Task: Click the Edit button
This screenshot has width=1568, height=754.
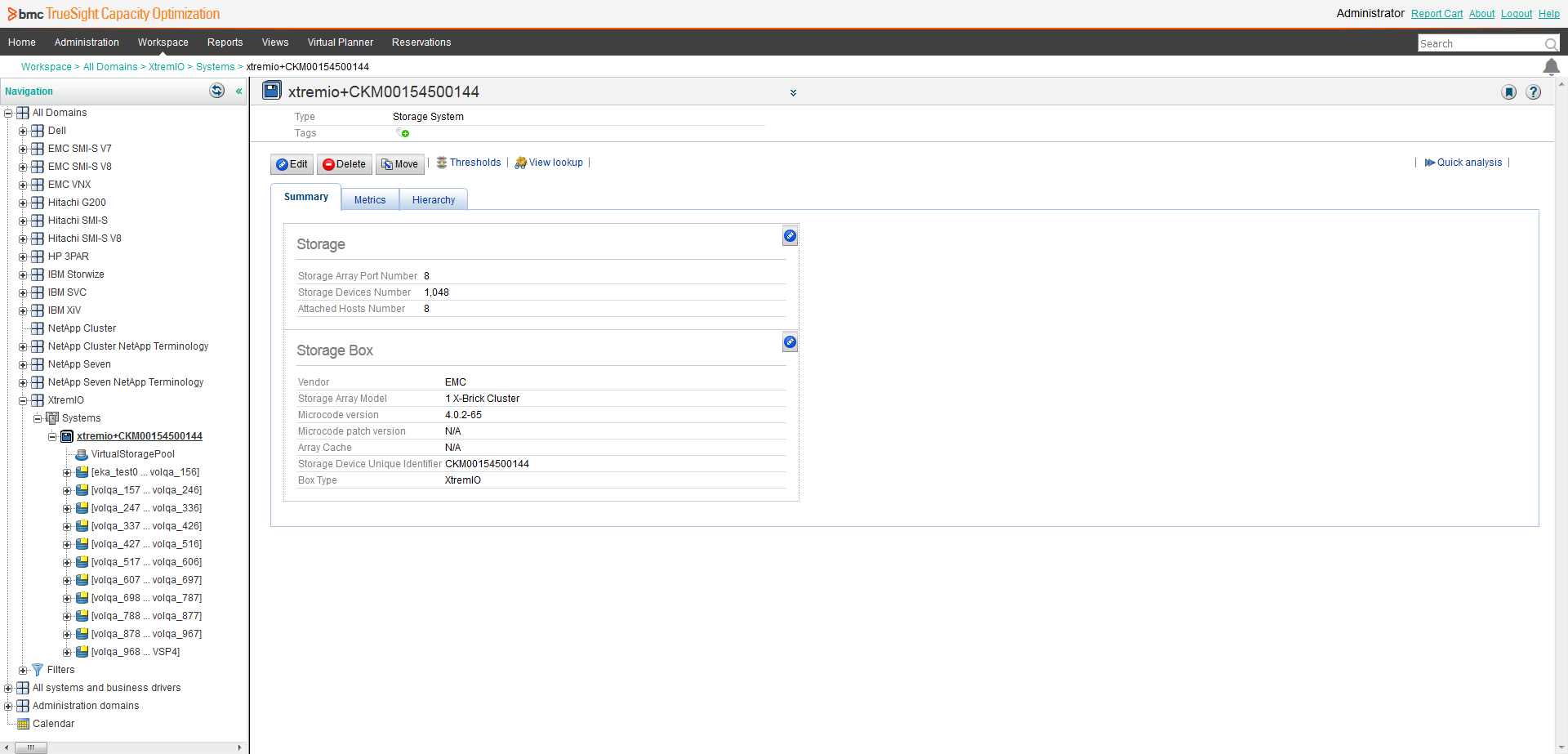Action: coord(292,164)
